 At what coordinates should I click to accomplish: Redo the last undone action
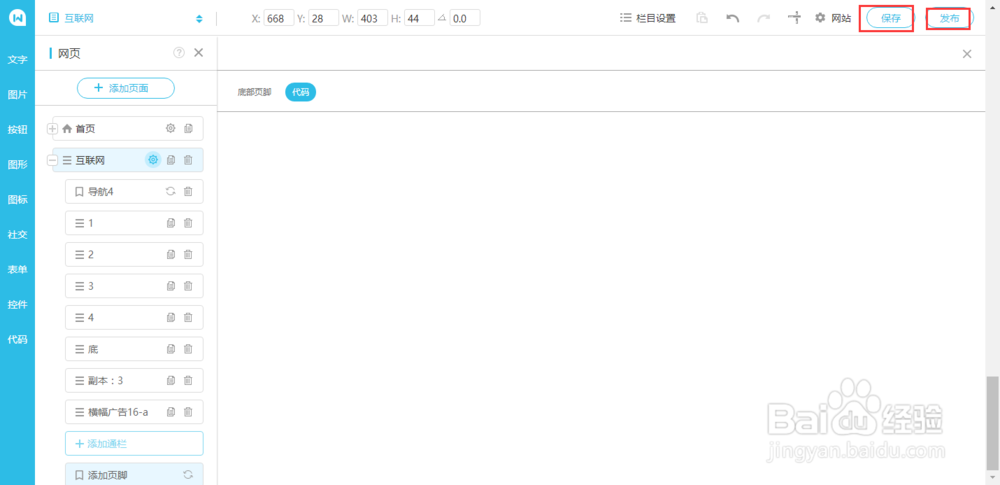tap(763, 19)
